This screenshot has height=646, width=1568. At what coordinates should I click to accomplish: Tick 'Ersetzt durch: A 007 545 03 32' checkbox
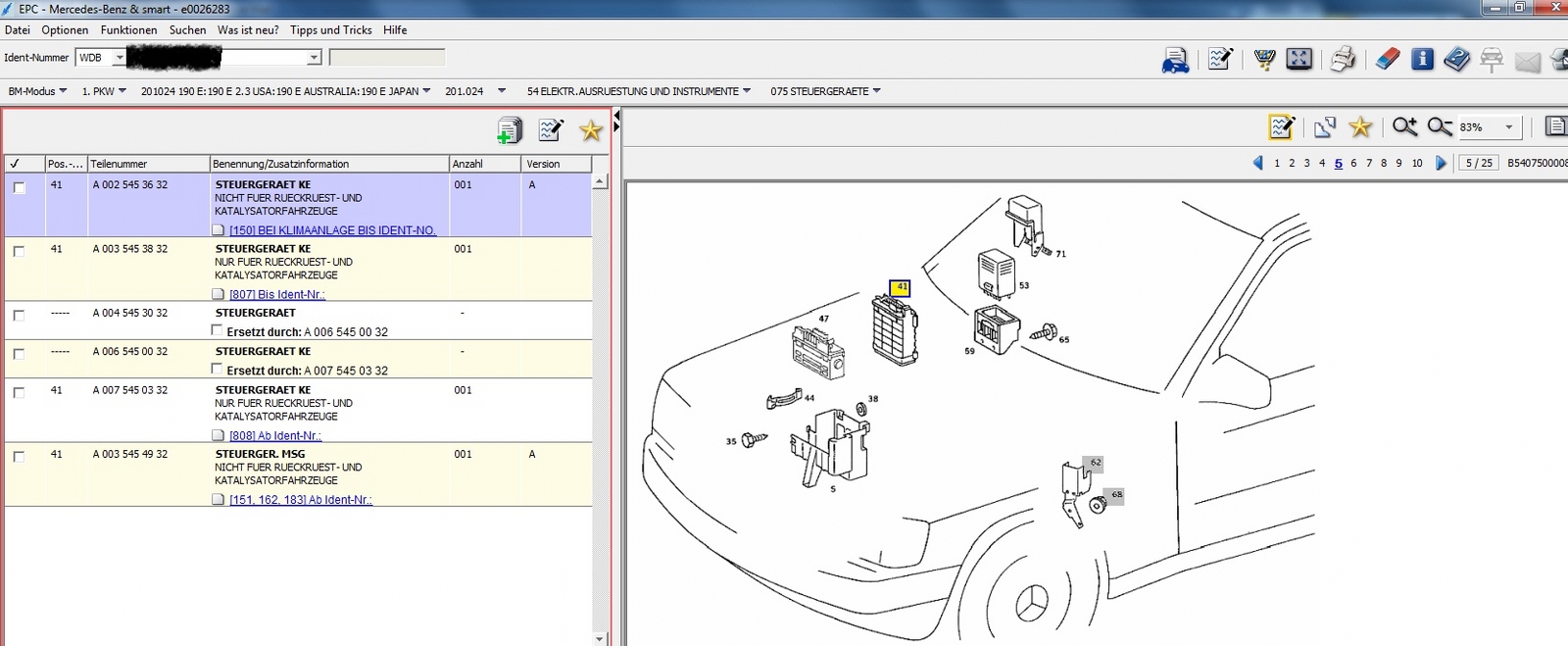click(x=218, y=369)
